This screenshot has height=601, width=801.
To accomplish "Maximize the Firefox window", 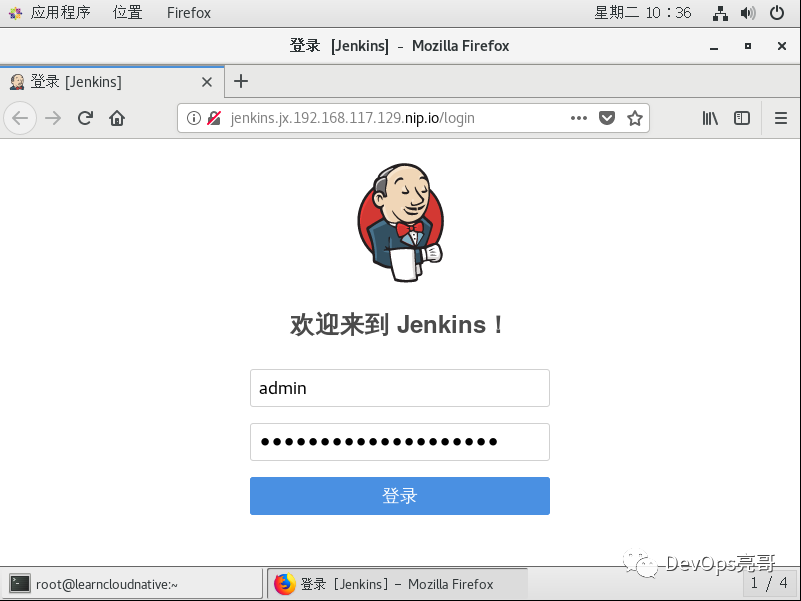I will pyautogui.click(x=747, y=46).
